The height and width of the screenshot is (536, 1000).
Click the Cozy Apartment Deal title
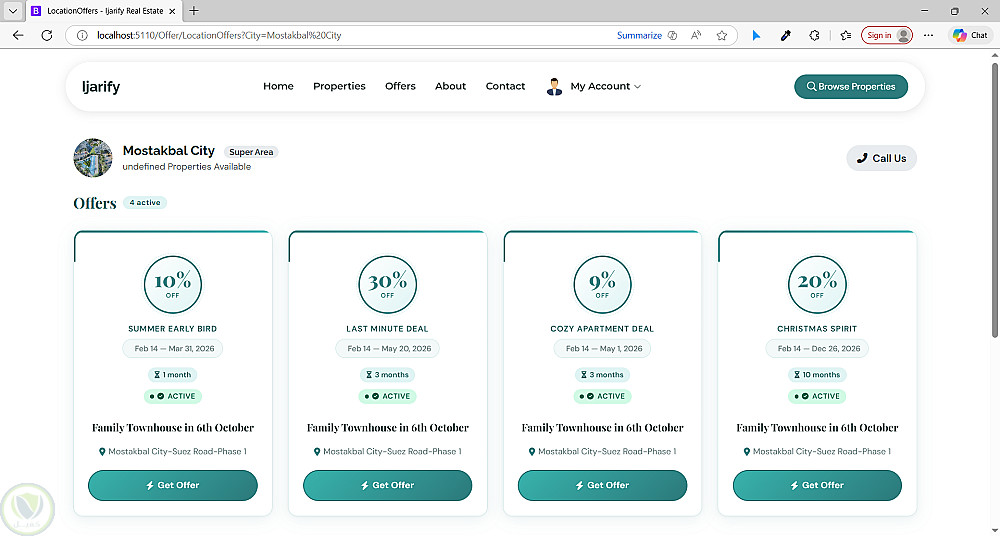click(602, 329)
